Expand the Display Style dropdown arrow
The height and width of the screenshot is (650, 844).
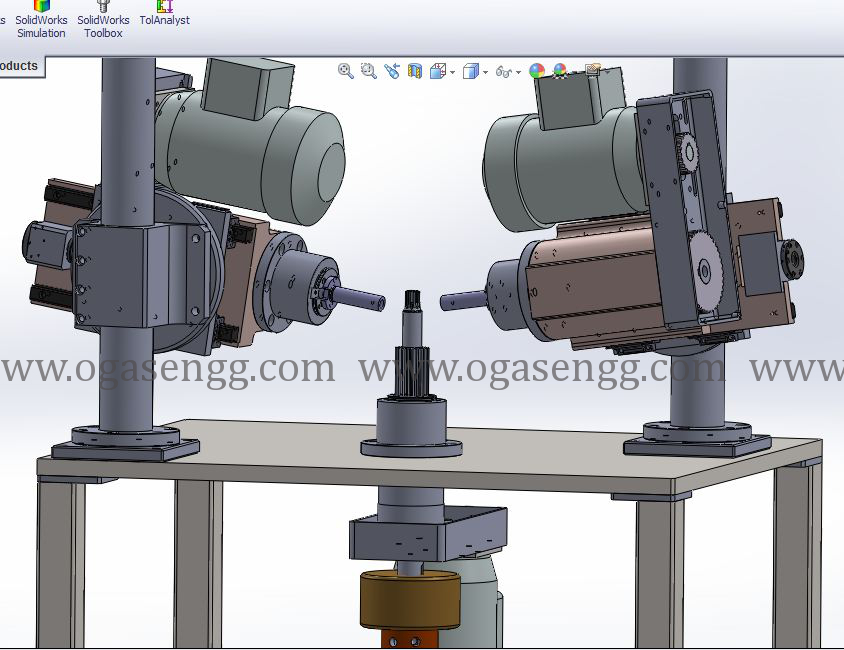[486, 72]
